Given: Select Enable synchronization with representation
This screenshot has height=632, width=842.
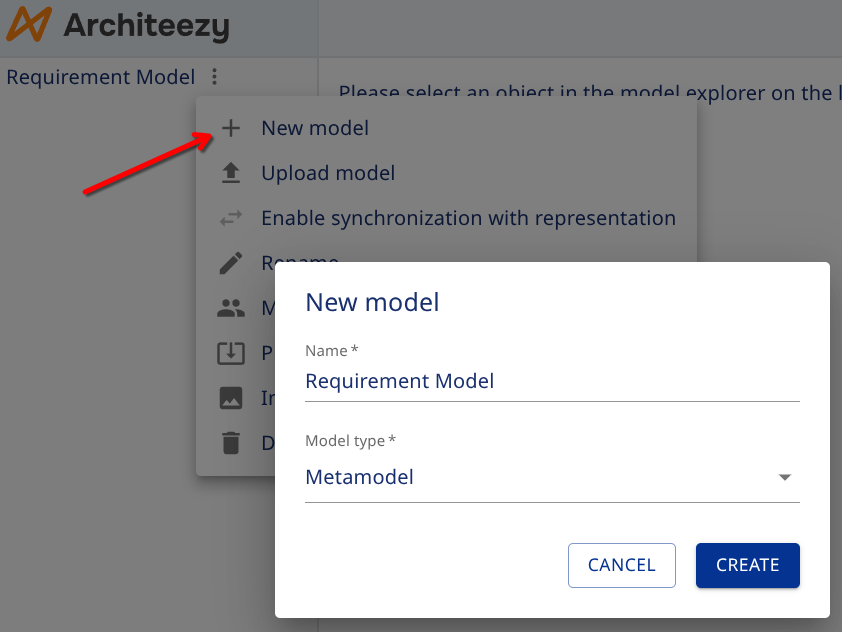Looking at the screenshot, I should 468,217.
